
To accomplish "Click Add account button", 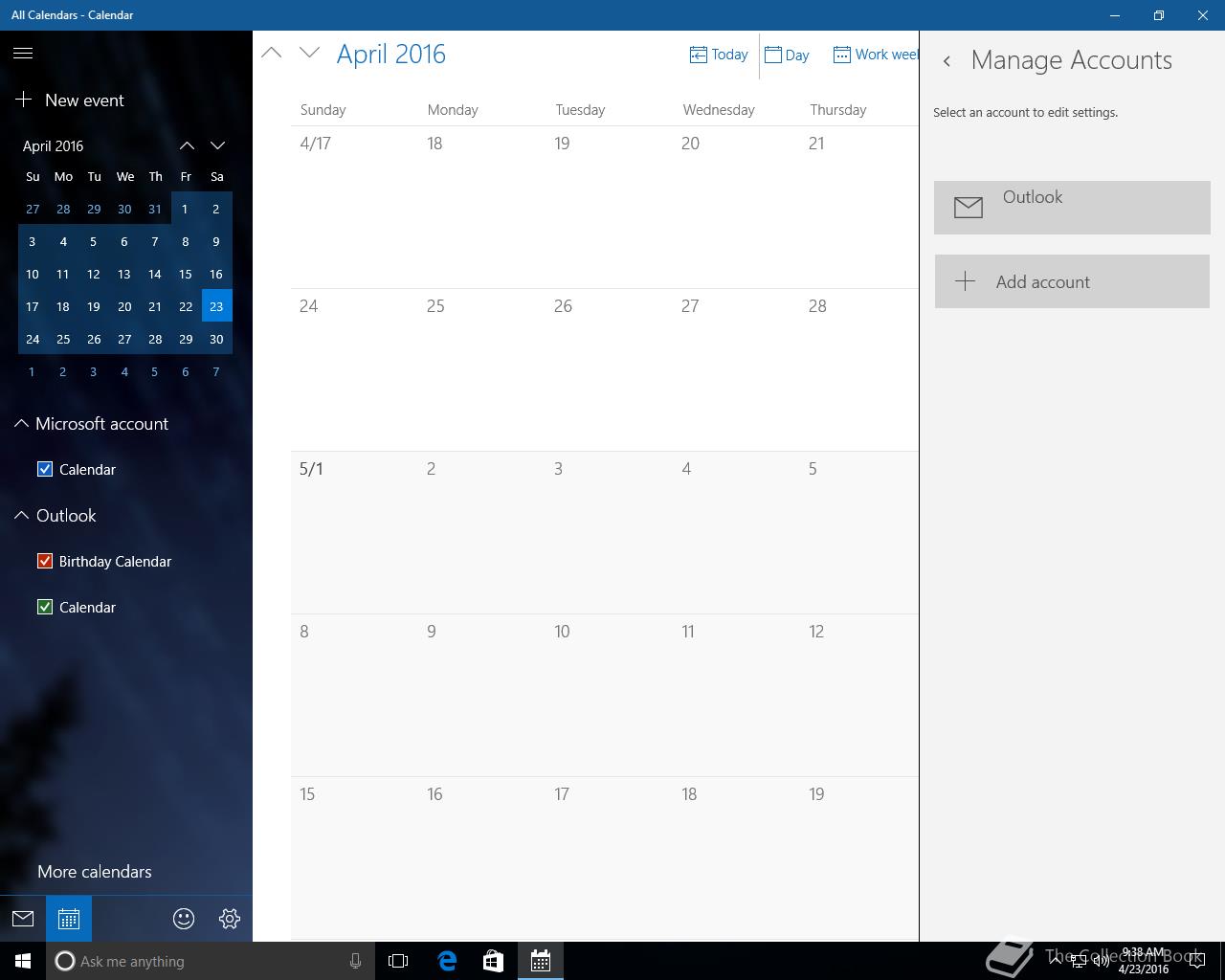I will [1072, 281].
